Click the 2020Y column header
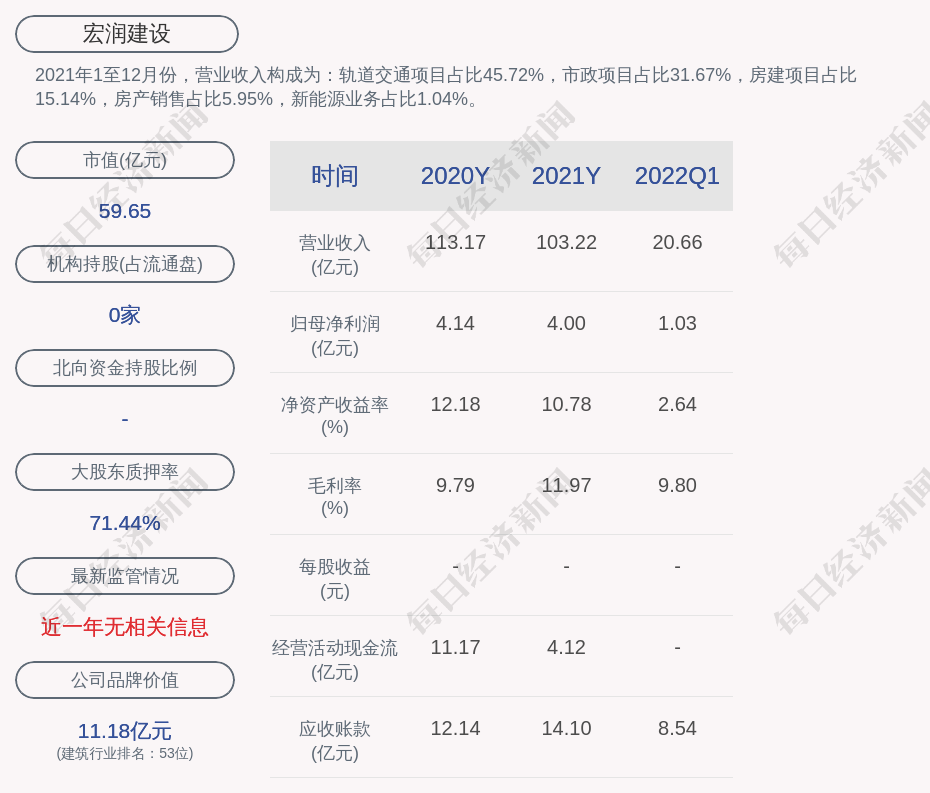930x793 pixels. (456, 176)
